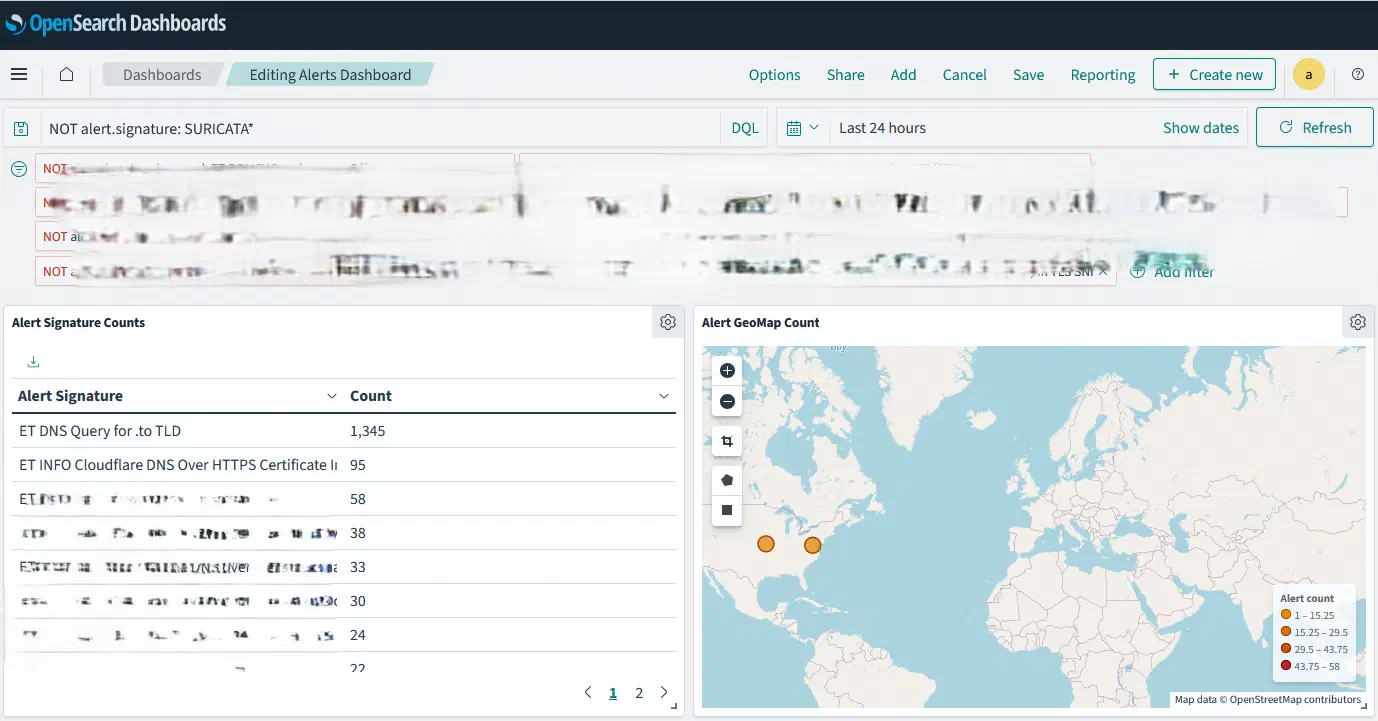Click the 1 – 15.25 legend swatch

point(1286,615)
